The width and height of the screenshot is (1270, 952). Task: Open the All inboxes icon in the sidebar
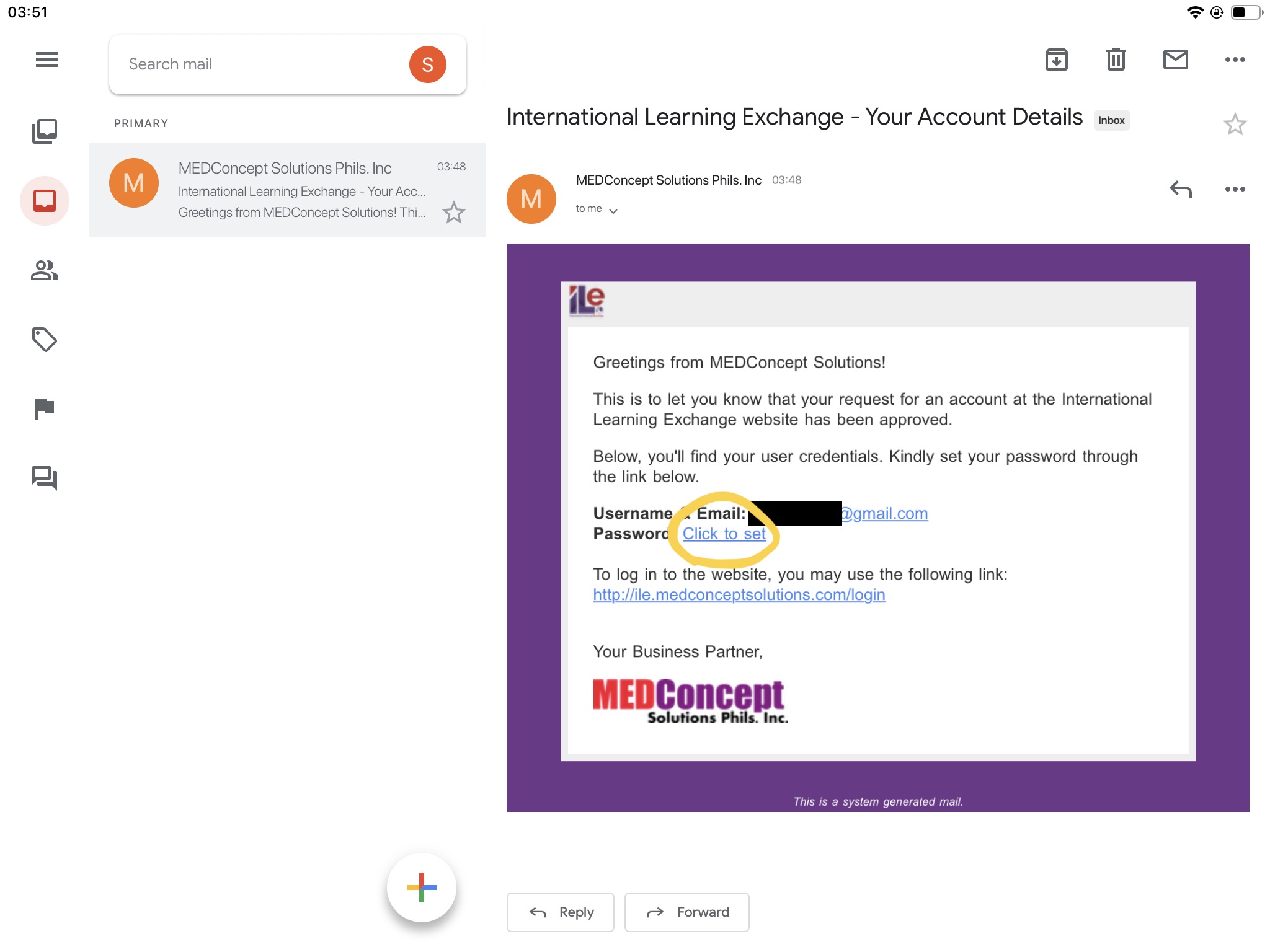pos(45,131)
